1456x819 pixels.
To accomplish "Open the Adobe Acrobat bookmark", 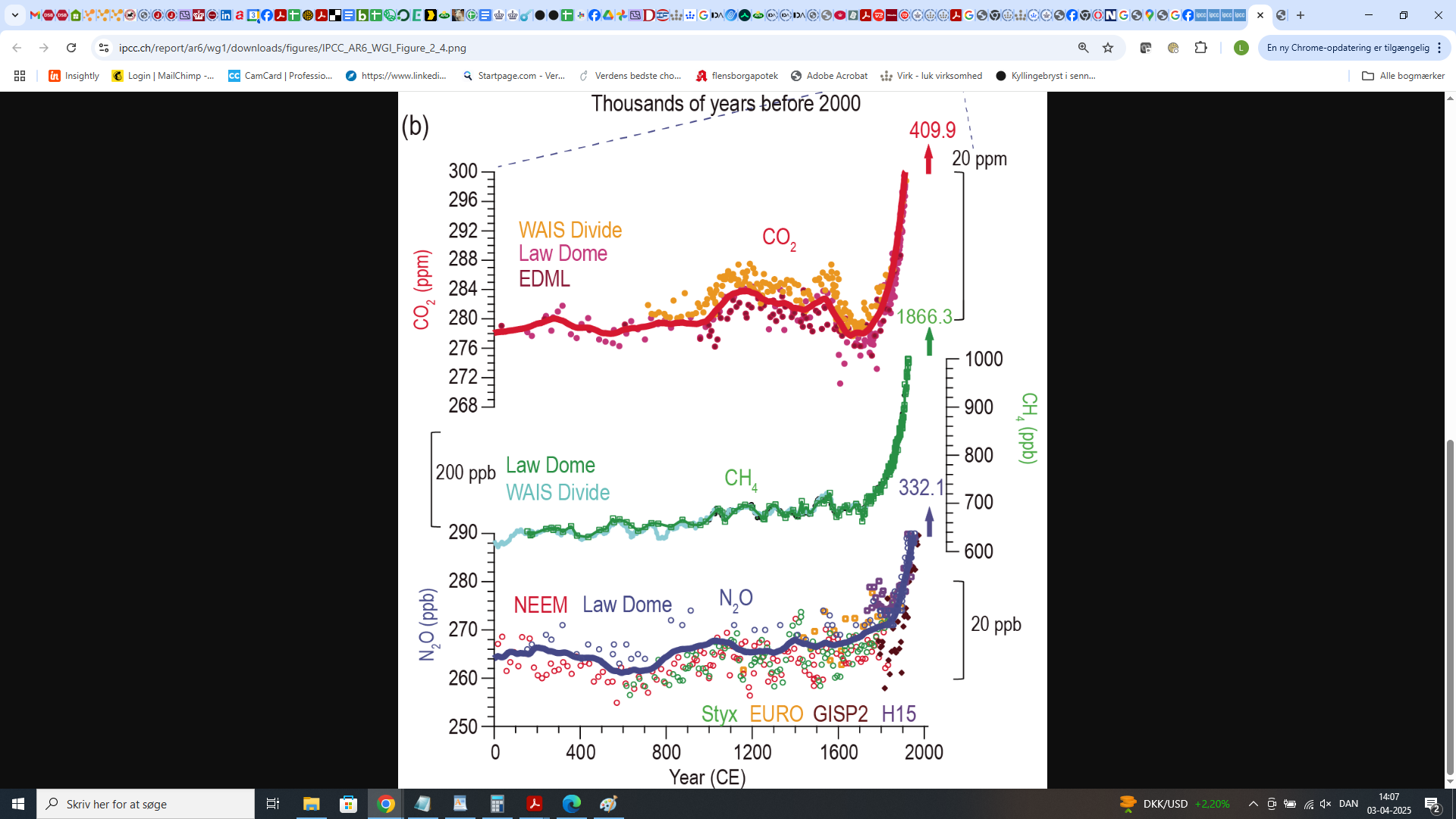I will point(829,76).
